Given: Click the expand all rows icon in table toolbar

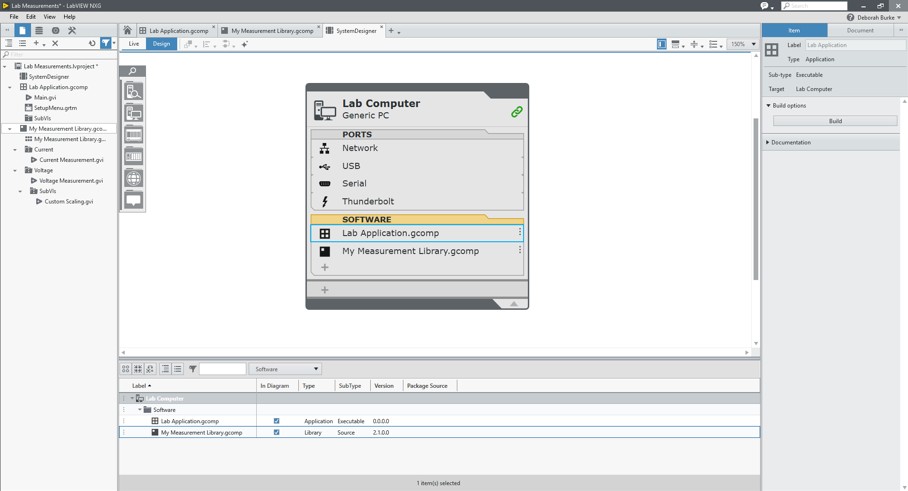Looking at the screenshot, I should coord(166,369).
